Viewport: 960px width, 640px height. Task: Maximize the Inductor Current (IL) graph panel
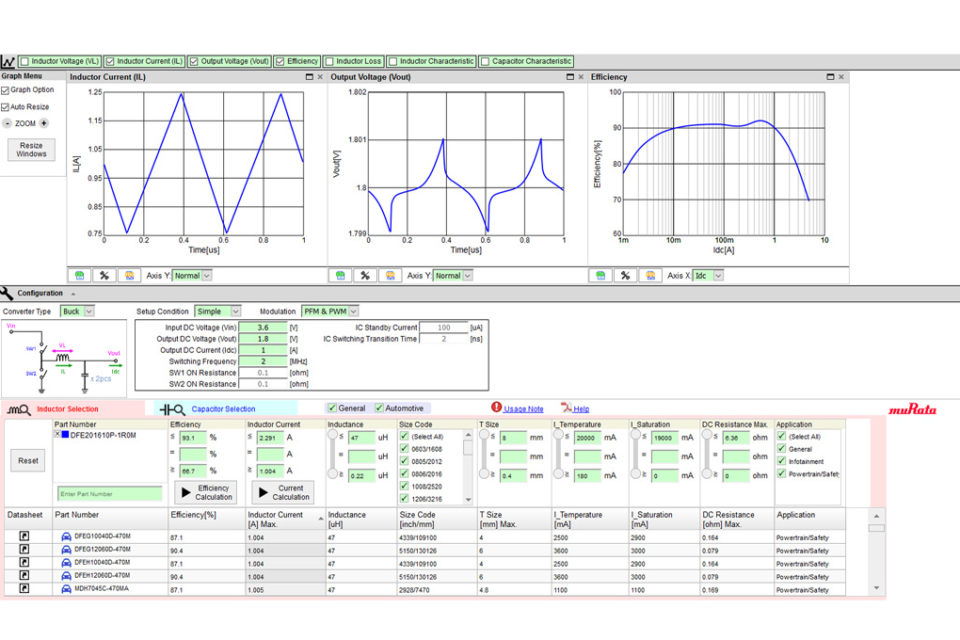(309, 77)
